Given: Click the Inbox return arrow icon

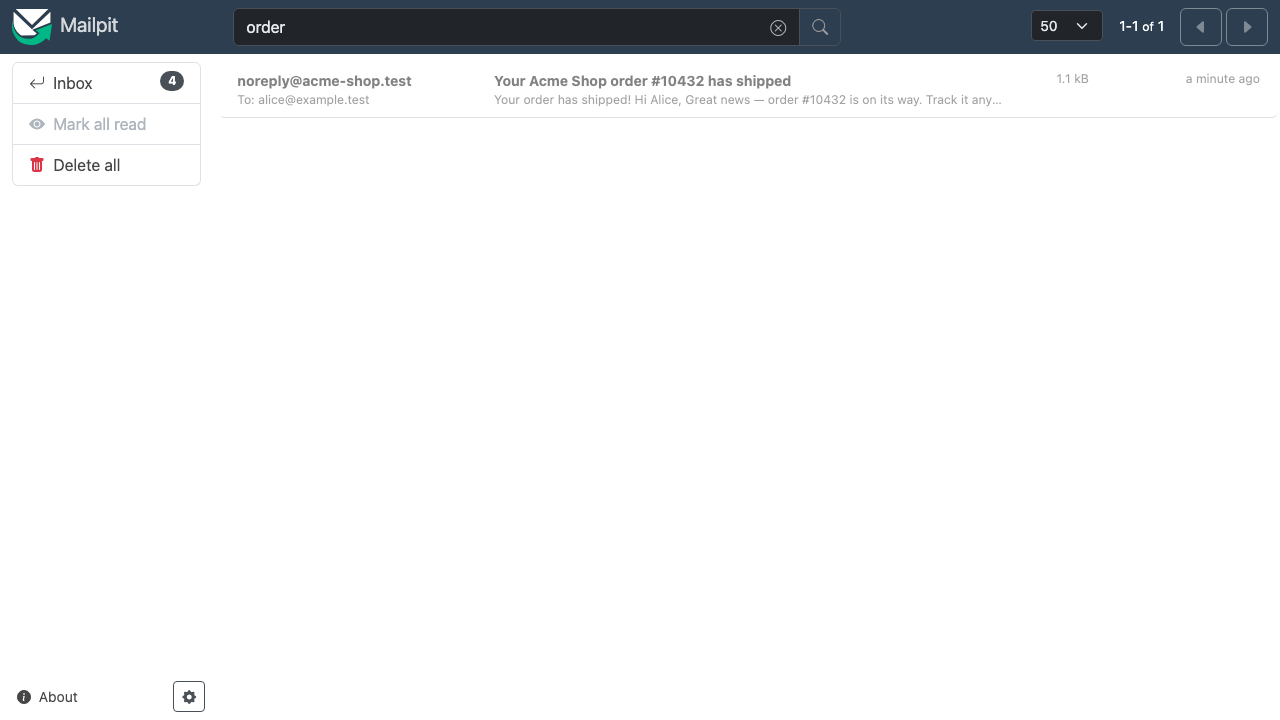Looking at the screenshot, I should (x=37, y=83).
